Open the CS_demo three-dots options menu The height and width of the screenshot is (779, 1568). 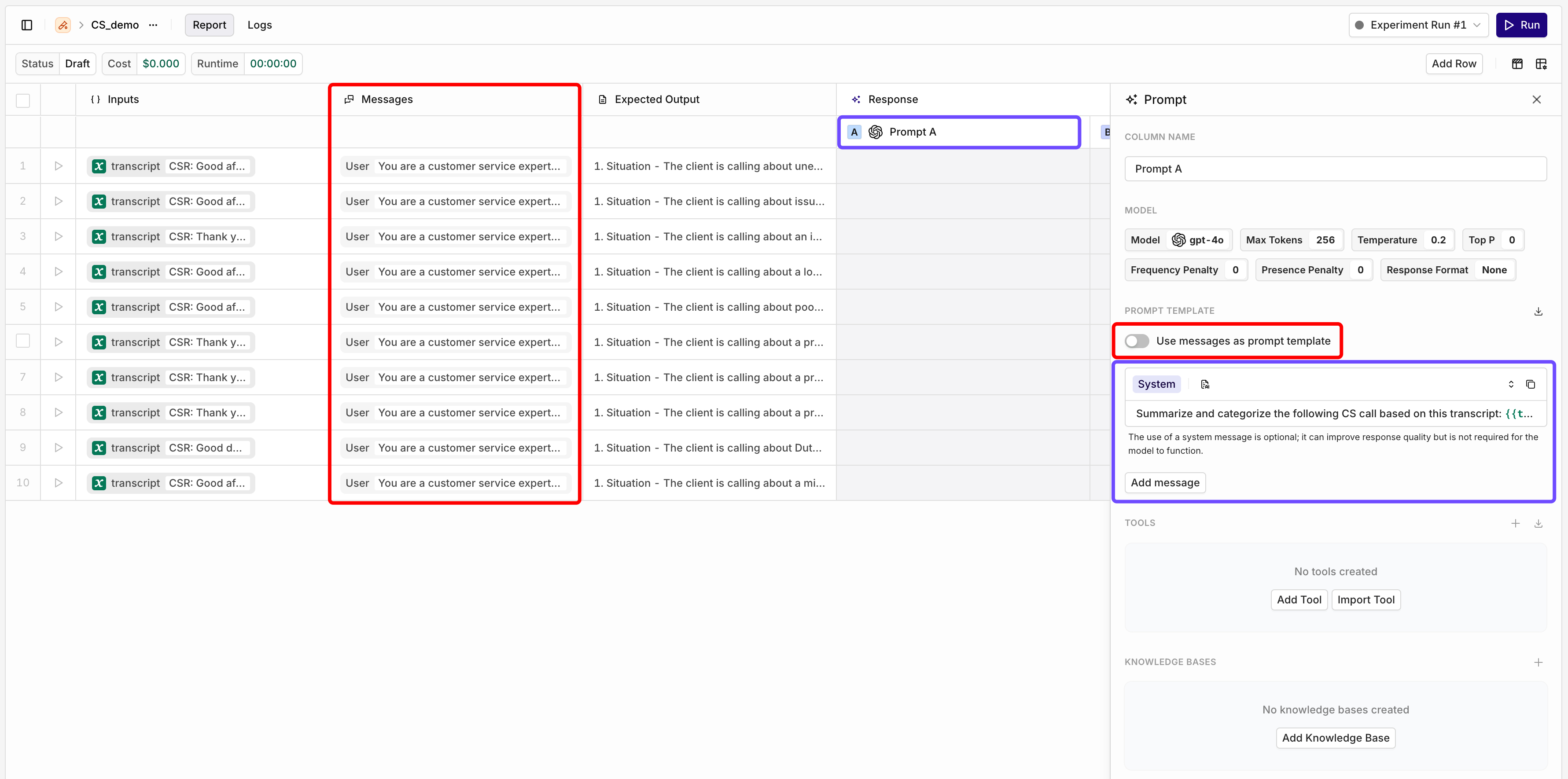[x=153, y=25]
